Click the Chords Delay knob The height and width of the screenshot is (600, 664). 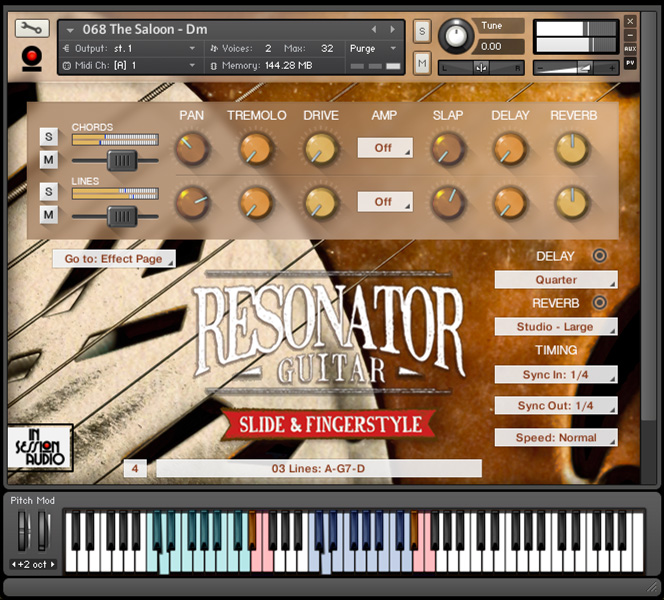tap(510, 148)
